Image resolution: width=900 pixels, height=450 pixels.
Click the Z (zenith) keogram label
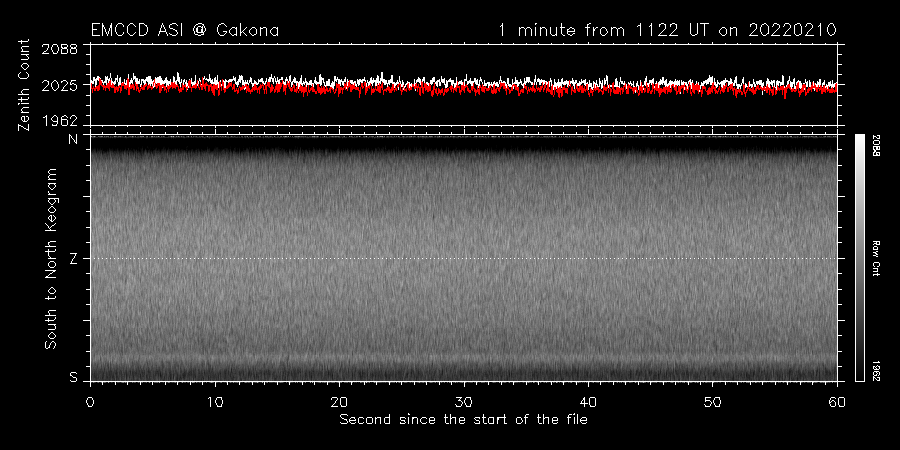(73, 258)
